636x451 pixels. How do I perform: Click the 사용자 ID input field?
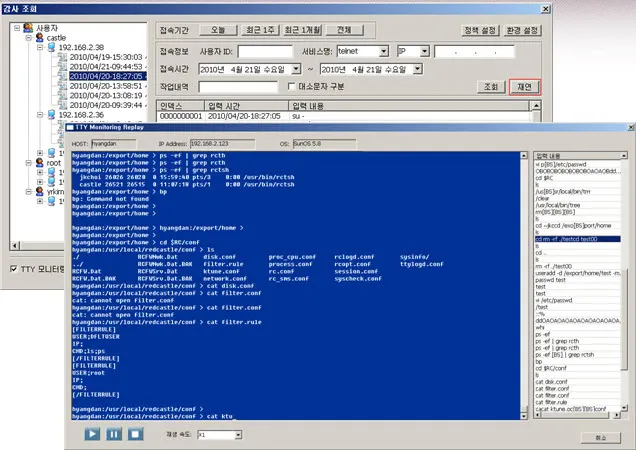(265, 50)
